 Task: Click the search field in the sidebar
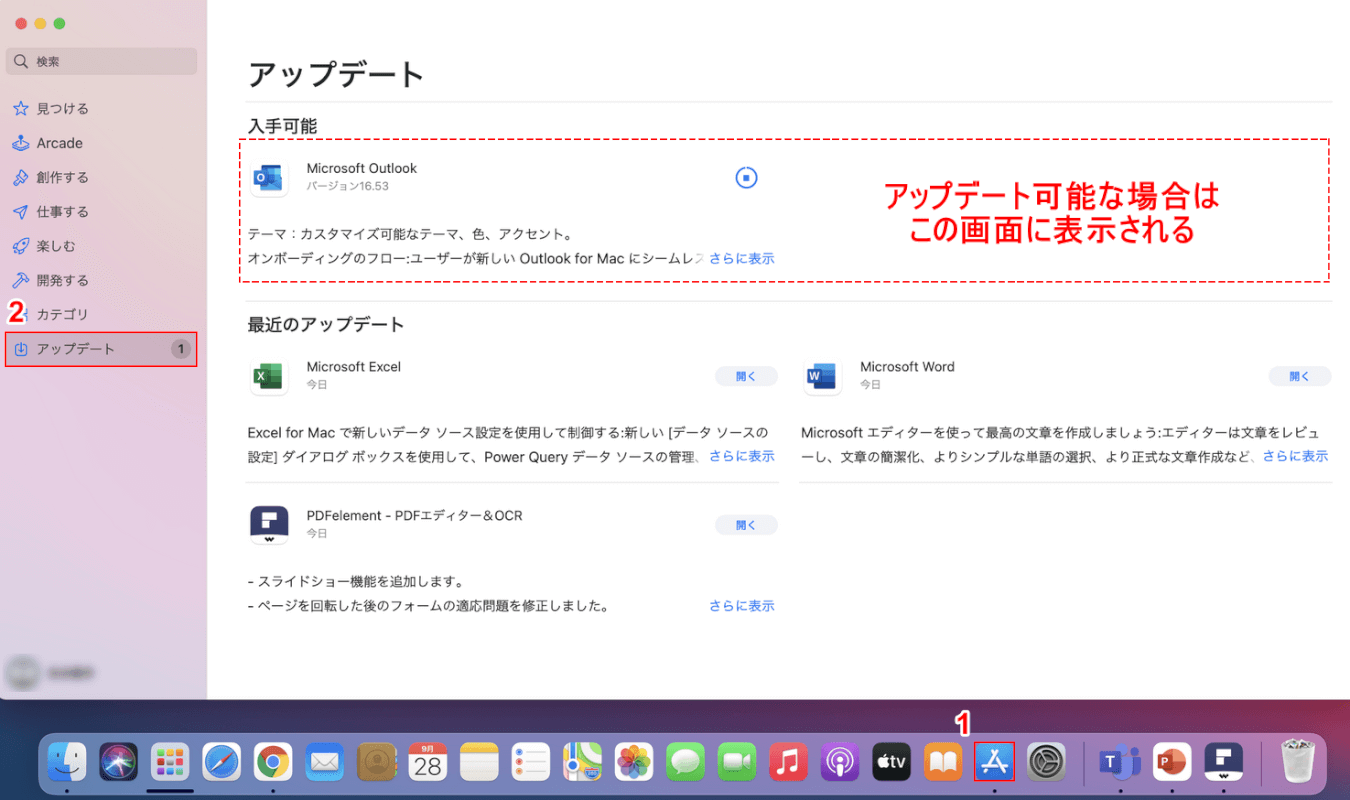(x=101, y=61)
